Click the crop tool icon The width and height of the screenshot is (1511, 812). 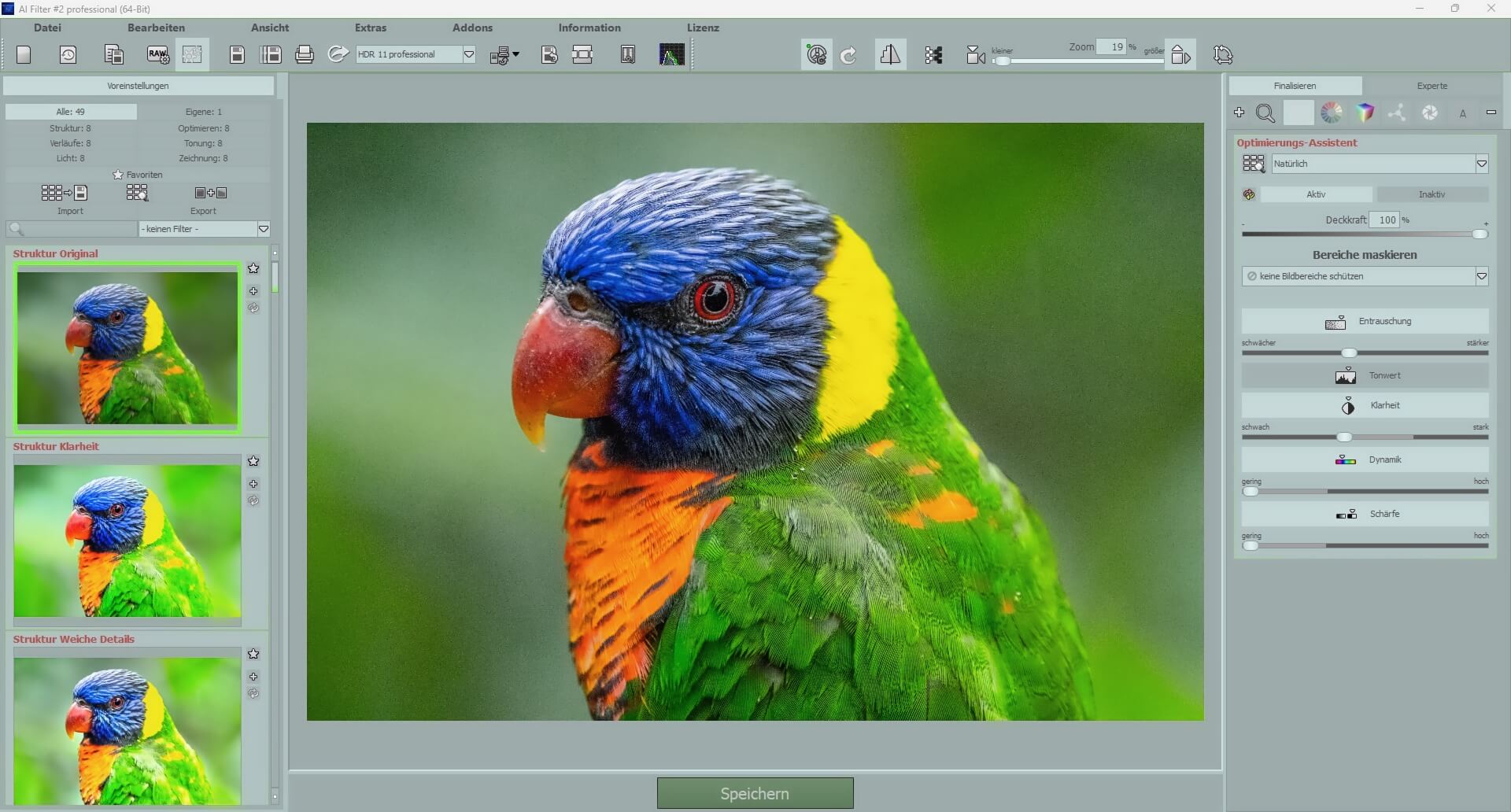[x=582, y=54]
